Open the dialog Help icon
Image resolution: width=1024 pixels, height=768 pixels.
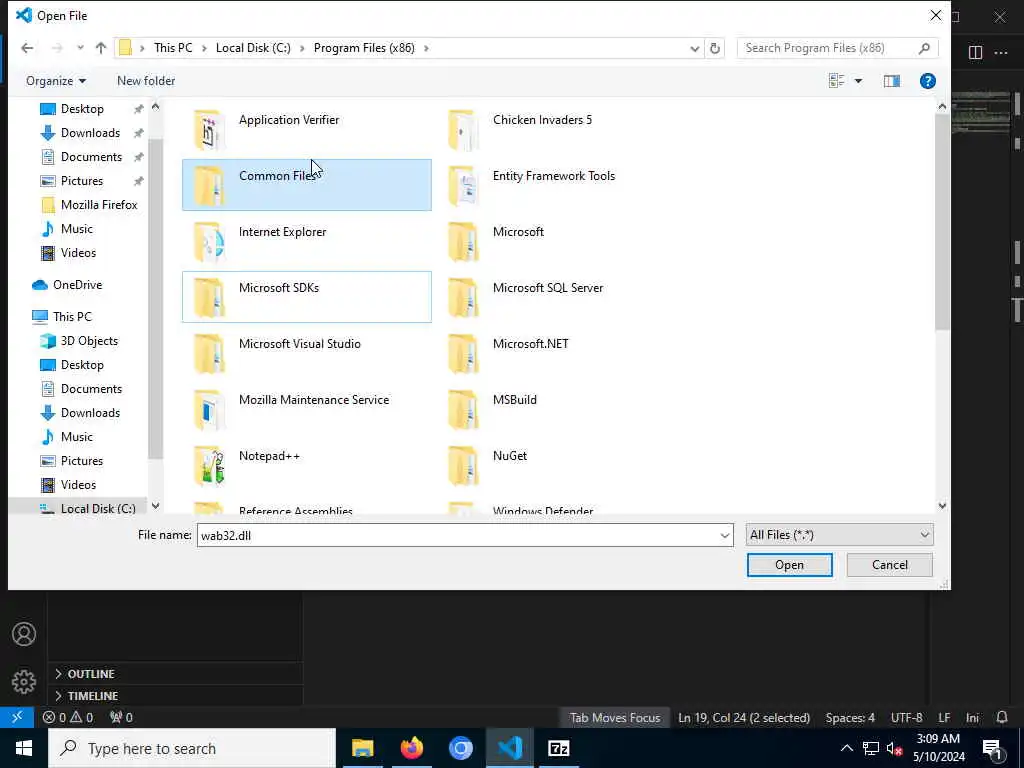tap(927, 81)
